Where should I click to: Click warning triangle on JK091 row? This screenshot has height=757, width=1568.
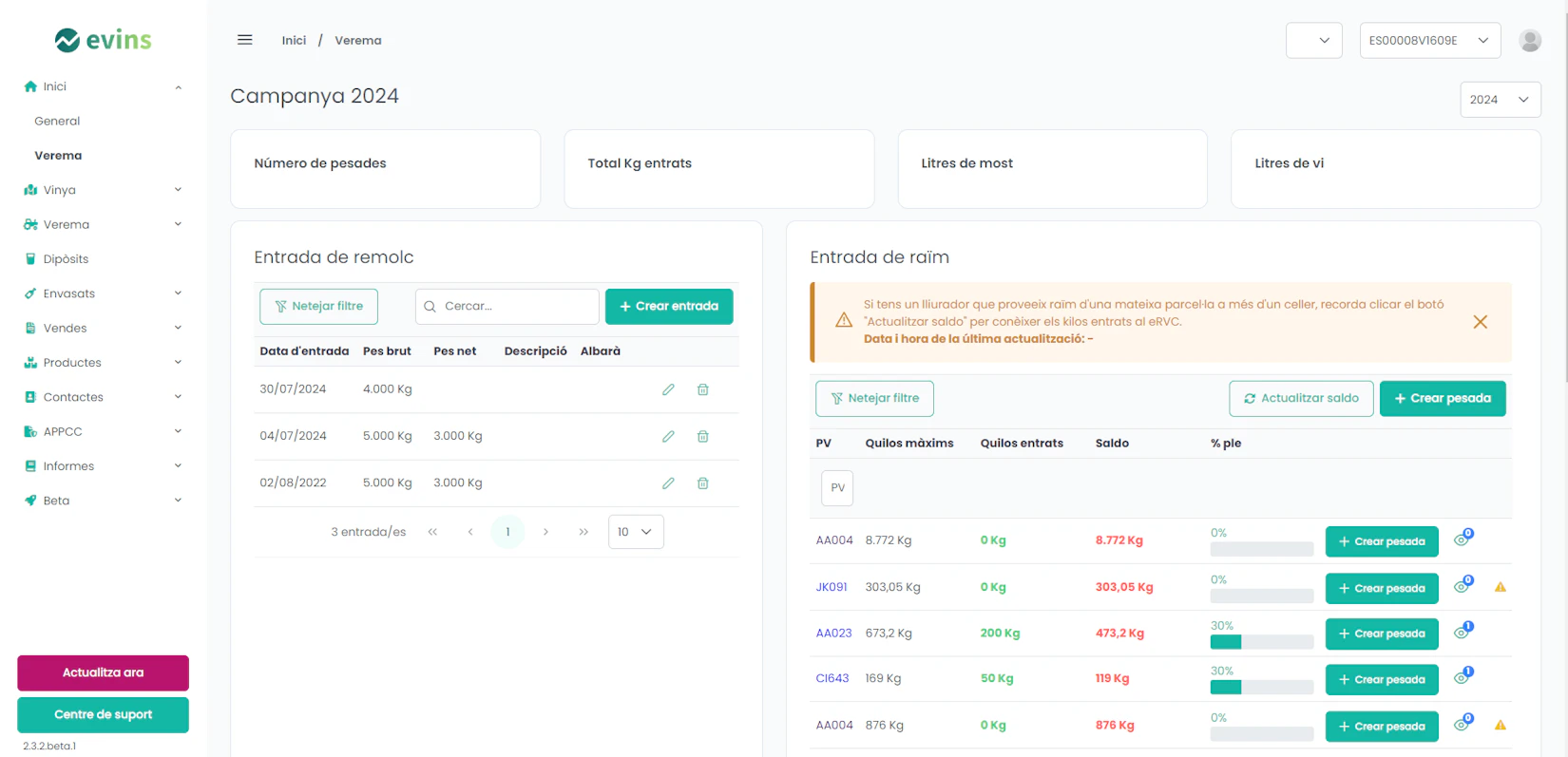pyautogui.click(x=1500, y=587)
